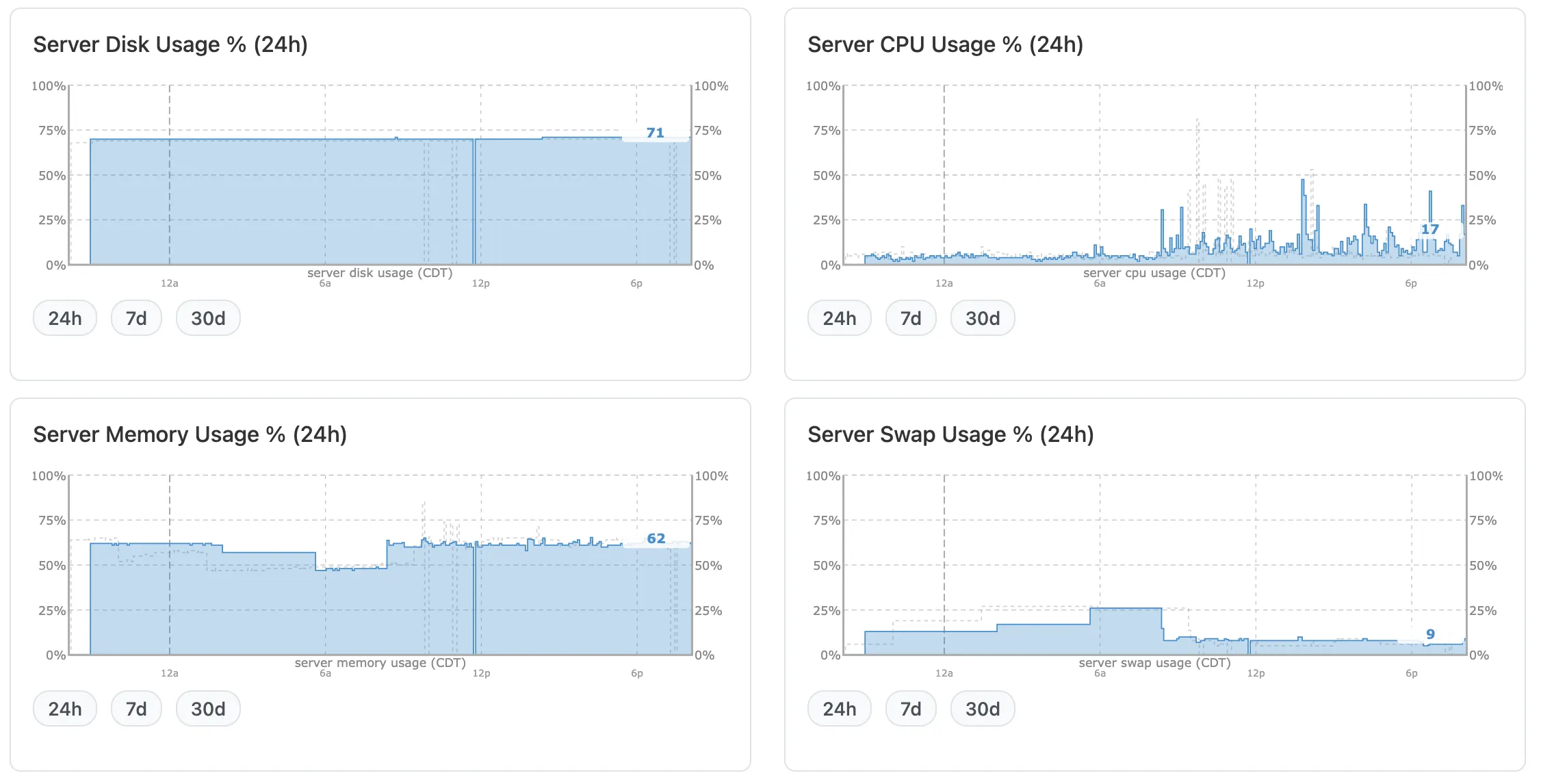Show 30d view of Server Swap Usage
The image size is (1541, 784).
(x=983, y=709)
